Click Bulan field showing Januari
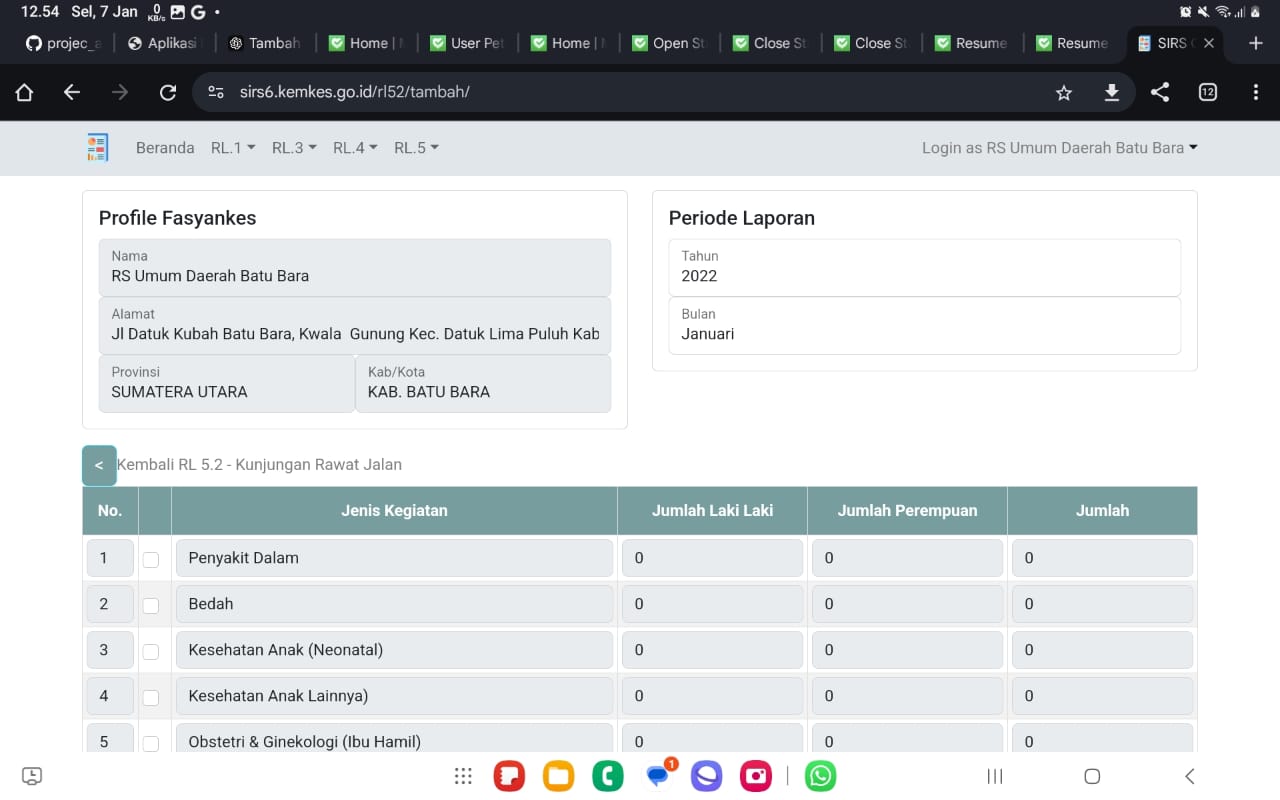The height and width of the screenshot is (800, 1280). coord(924,325)
